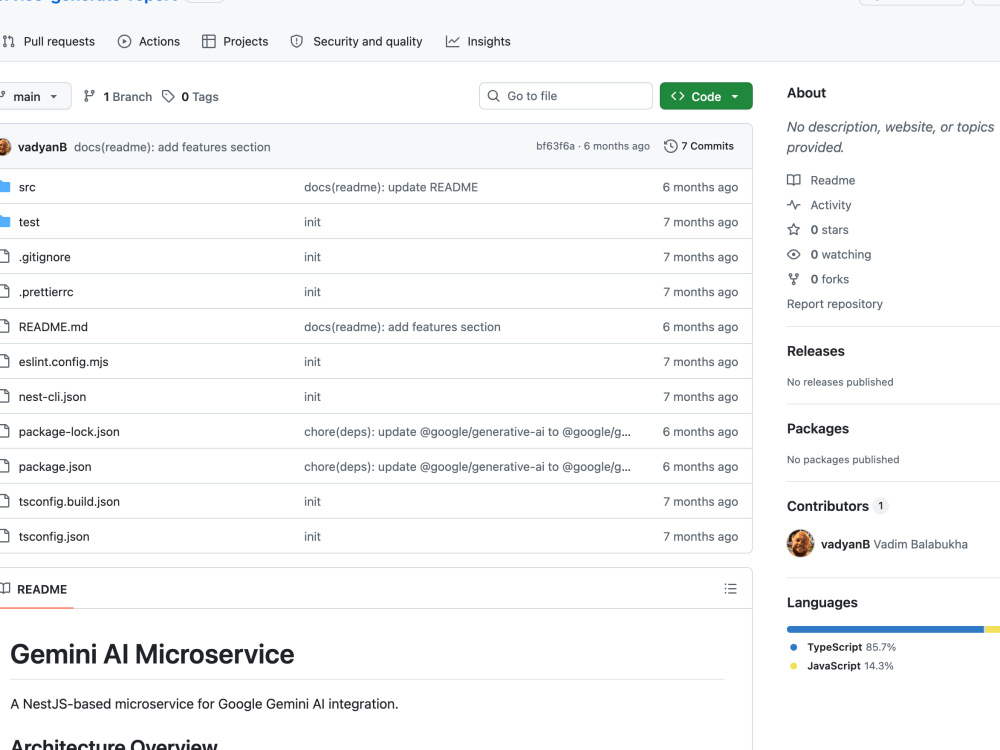Open the nest-cli.json file

[x=52, y=397]
